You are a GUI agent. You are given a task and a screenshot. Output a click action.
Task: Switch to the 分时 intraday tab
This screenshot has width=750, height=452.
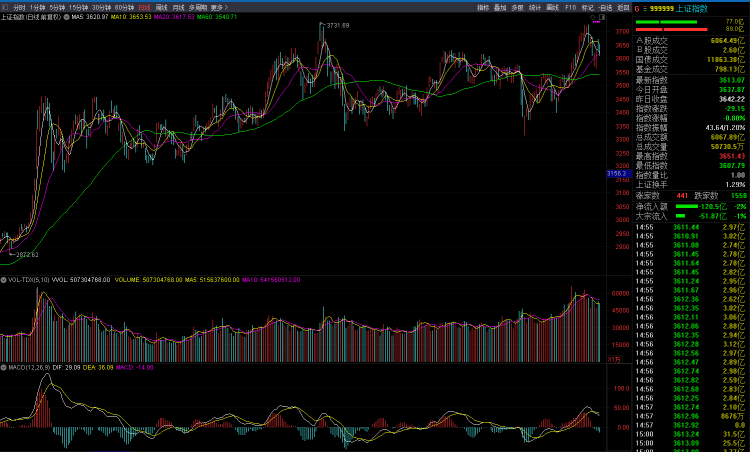[x=19, y=8]
